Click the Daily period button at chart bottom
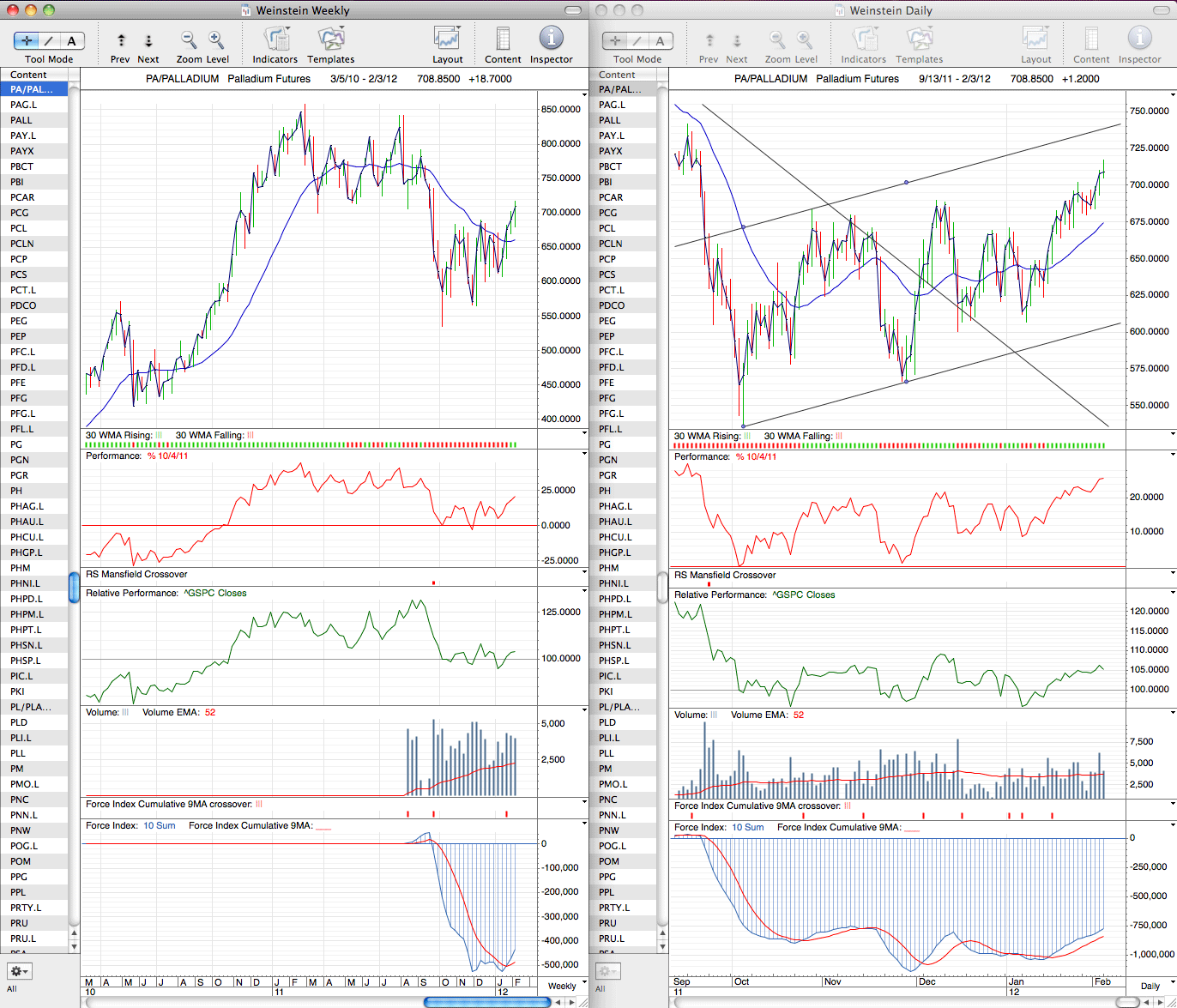The image size is (1177, 1008). coord(1150,986)
